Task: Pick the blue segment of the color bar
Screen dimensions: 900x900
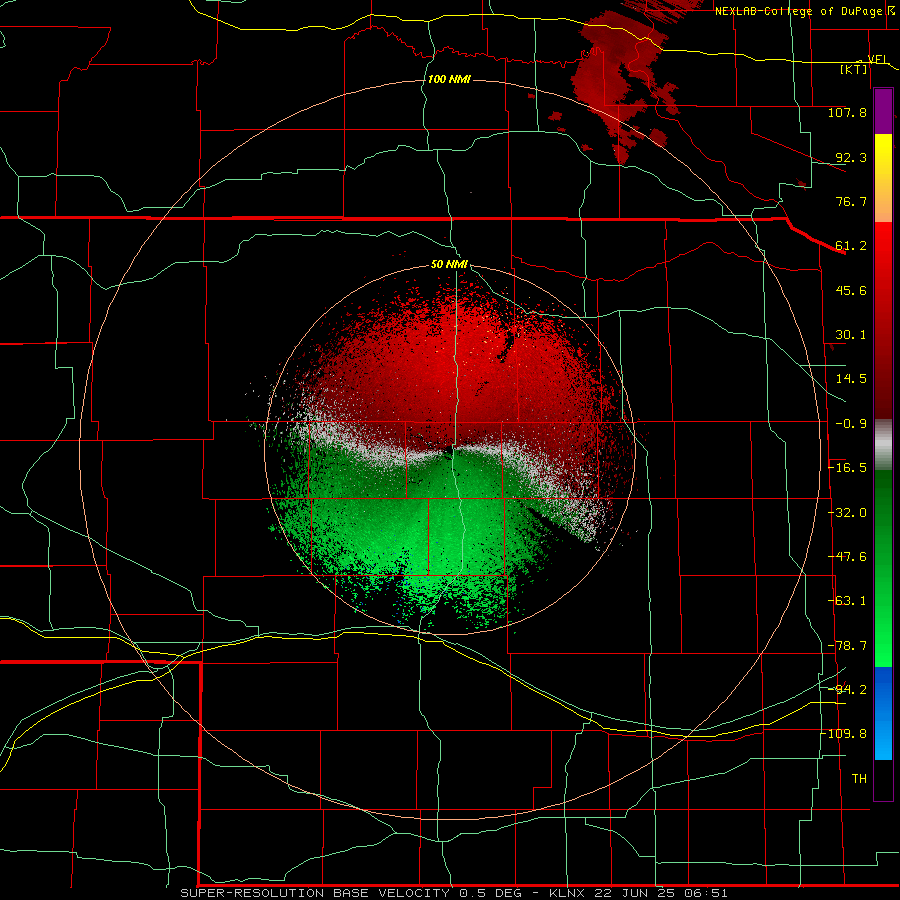Action: tap(883, 713)
